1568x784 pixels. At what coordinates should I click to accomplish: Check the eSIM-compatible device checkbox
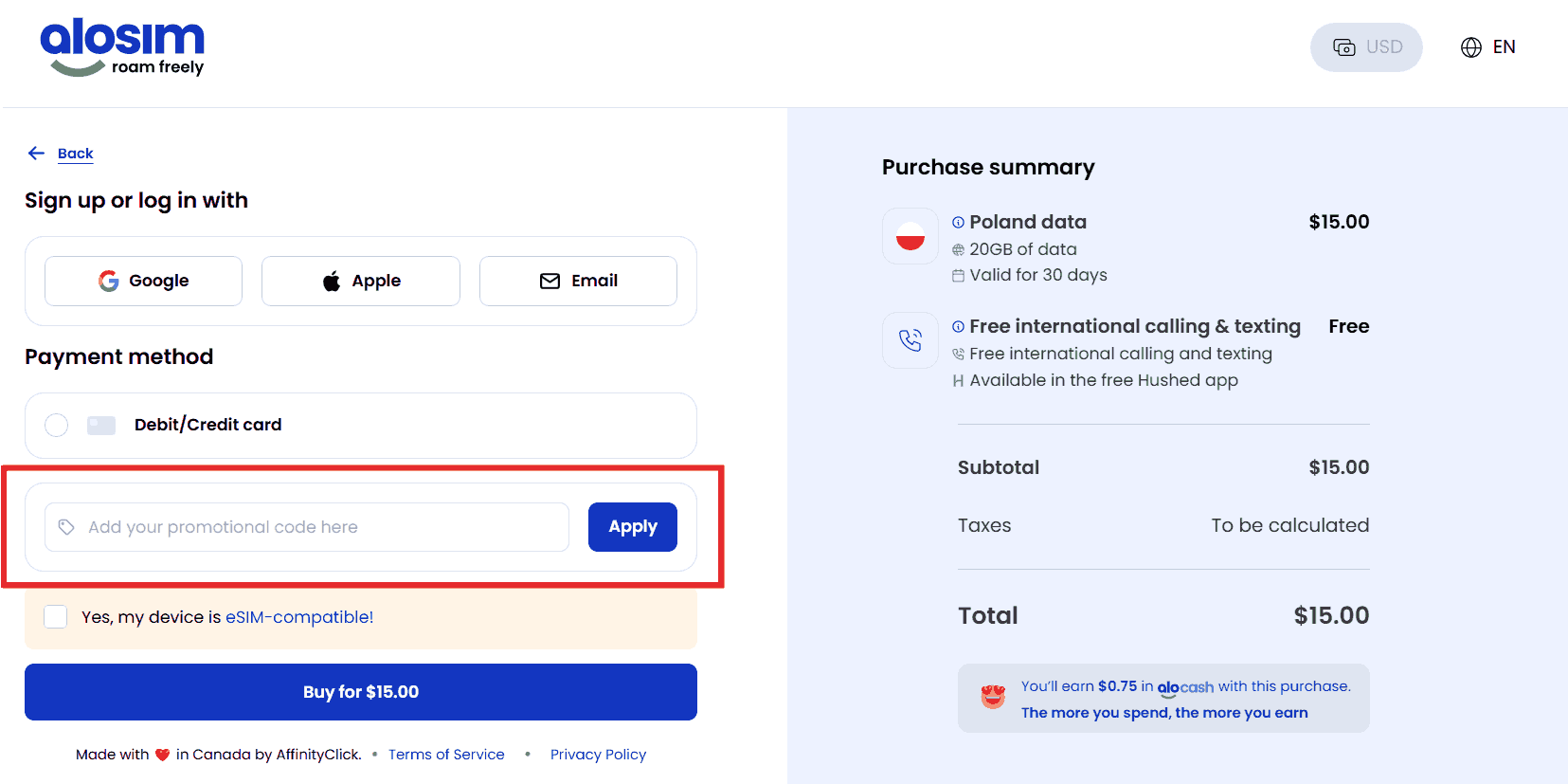tap(56, 617)
